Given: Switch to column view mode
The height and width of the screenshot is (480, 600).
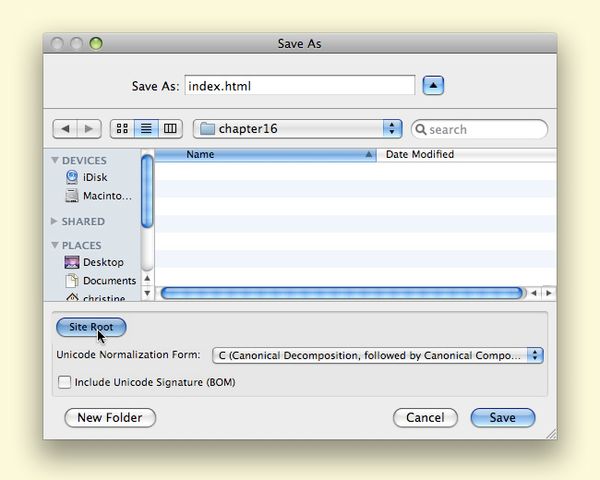Looking at the screenshot, I should [170, 129].
